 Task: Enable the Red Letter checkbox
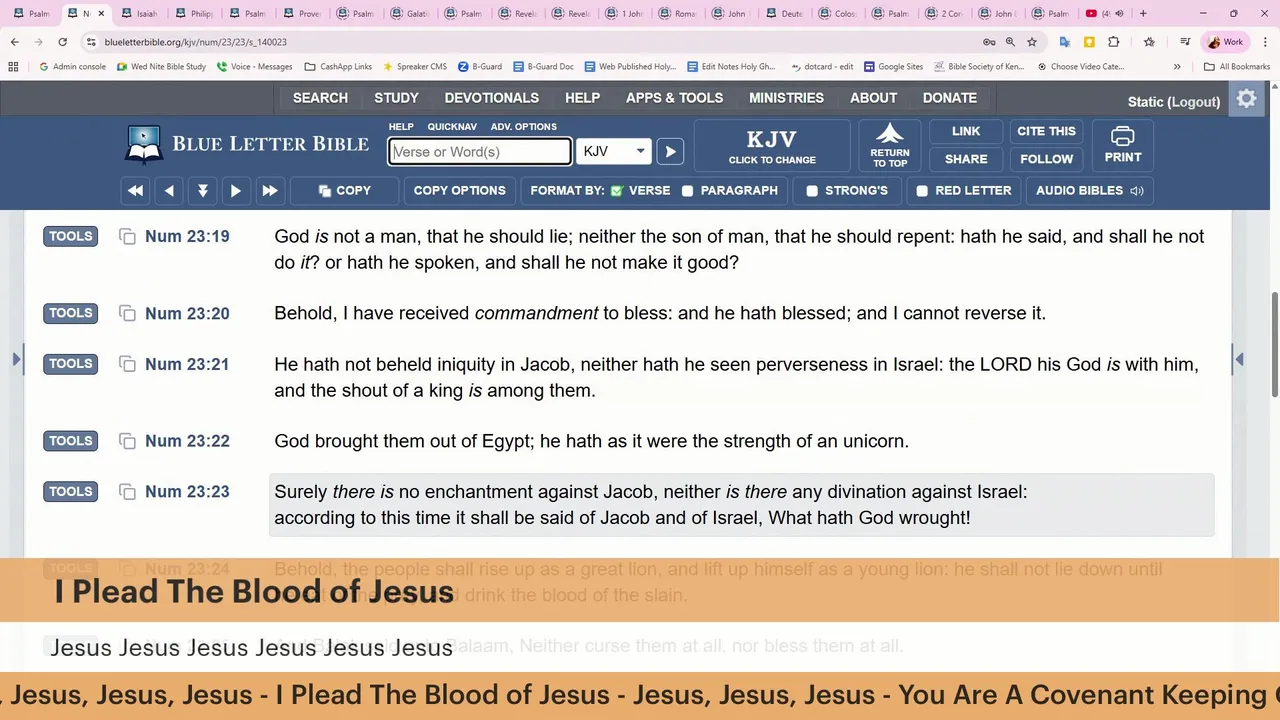point(922,191)
